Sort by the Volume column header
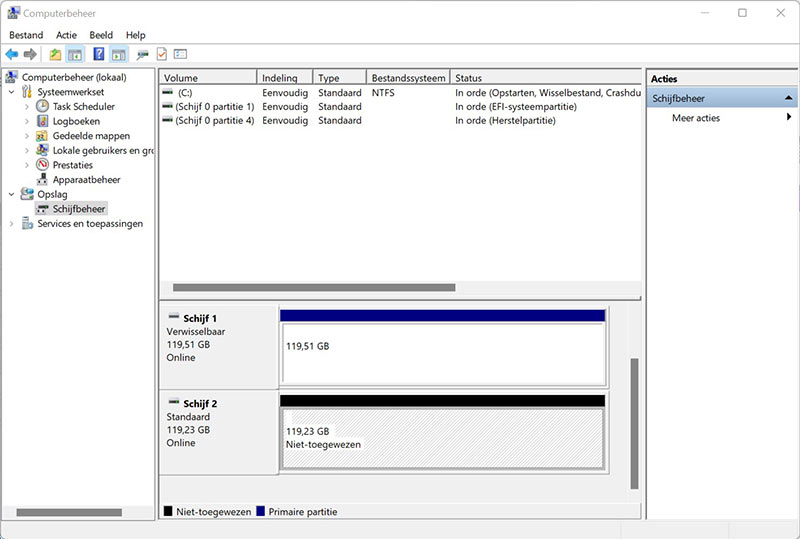Viewport: 800px width, 539px height. pyautogui.click(x=208, y=78)
